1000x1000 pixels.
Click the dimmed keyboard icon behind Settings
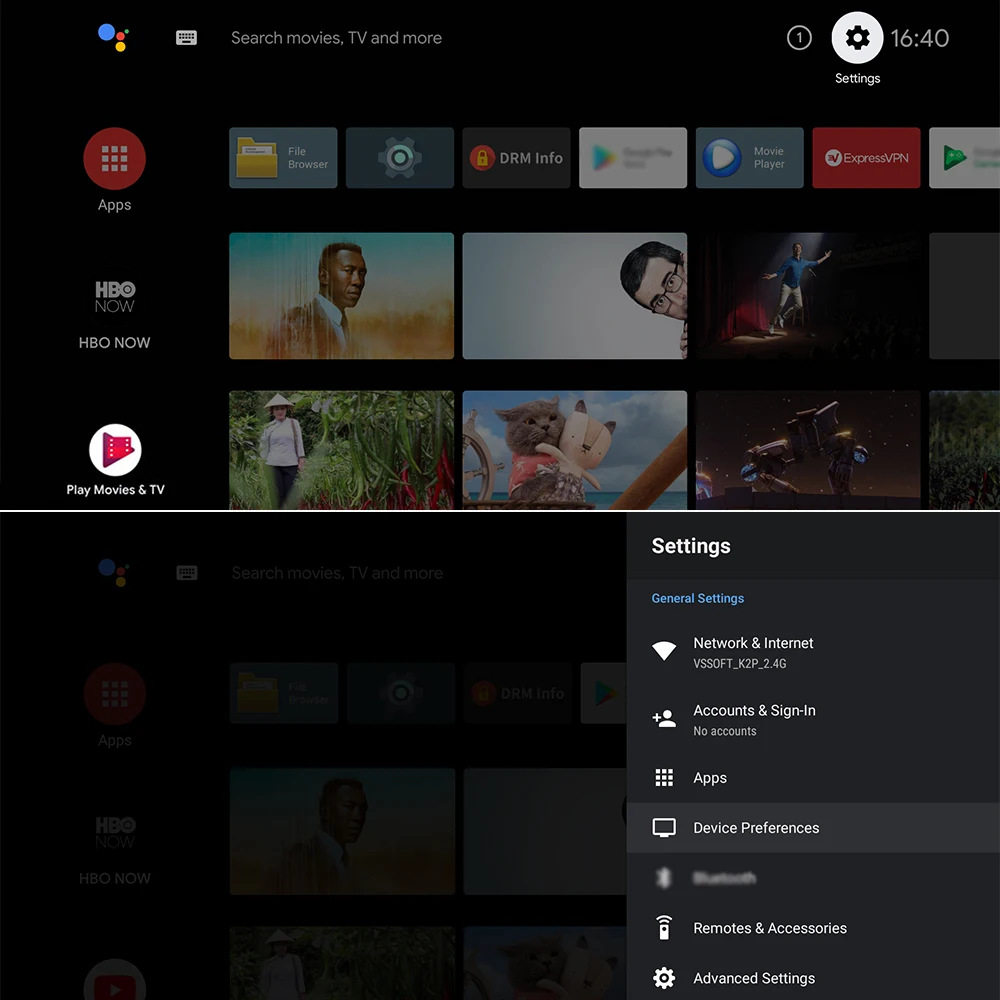tap(186, 573)
